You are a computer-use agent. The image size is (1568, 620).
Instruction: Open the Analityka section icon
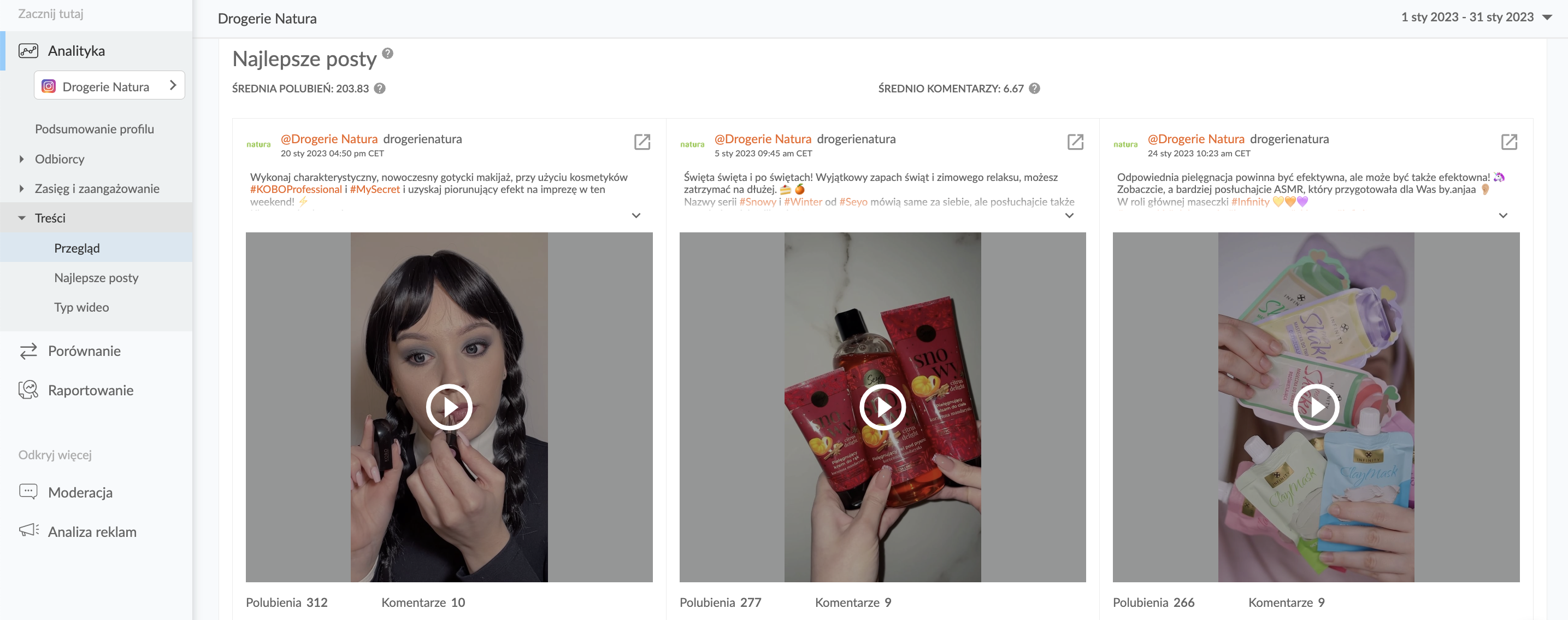click(x=28, y=50)
